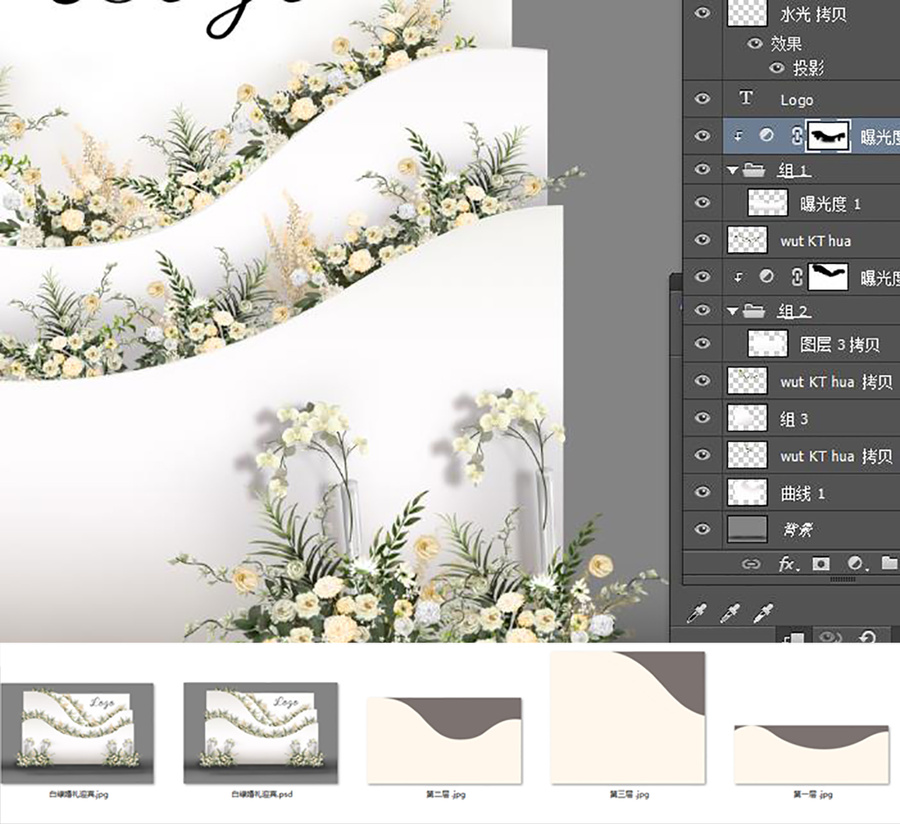Select the 水光 拷贝 layer name
This screenshot has height=824, width=900.
coord(813,14)
